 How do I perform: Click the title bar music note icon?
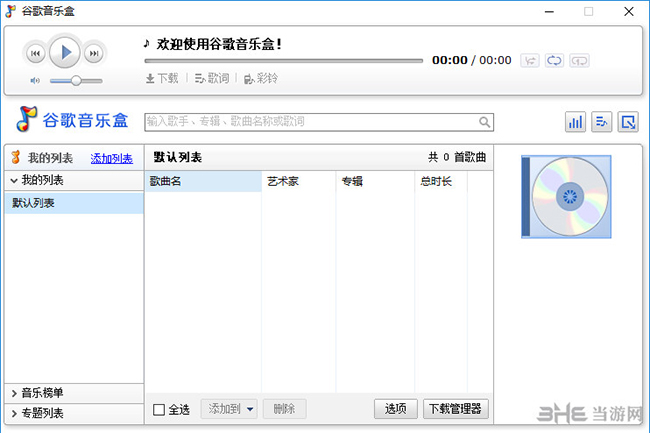(10, 11)
